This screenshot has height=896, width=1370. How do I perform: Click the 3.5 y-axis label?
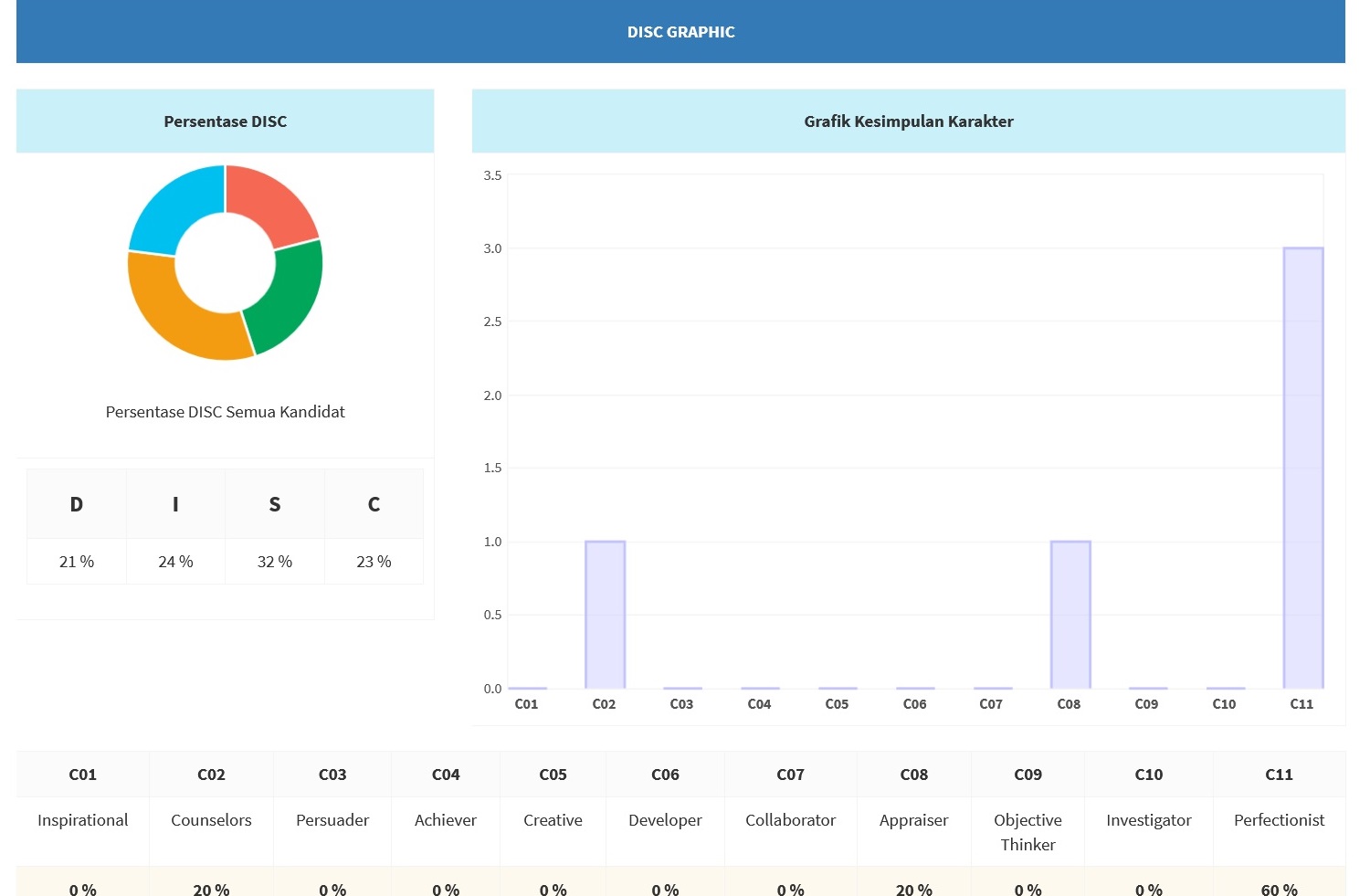pyautogui.click(x=492, y=175)
